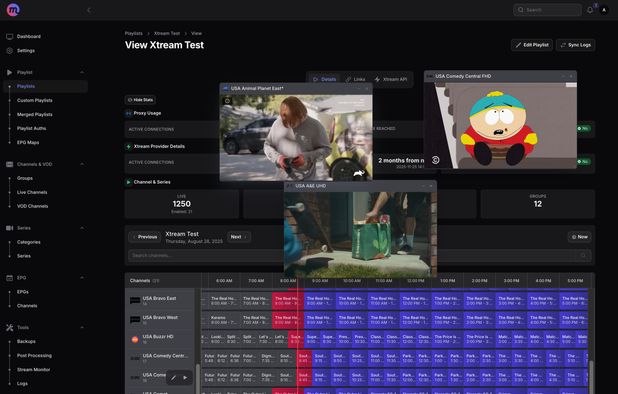Image resolution: width=618 pixels, height=394 pixels.
Task: Go to Xtream Test breadcrumb link
Action: 167,33
